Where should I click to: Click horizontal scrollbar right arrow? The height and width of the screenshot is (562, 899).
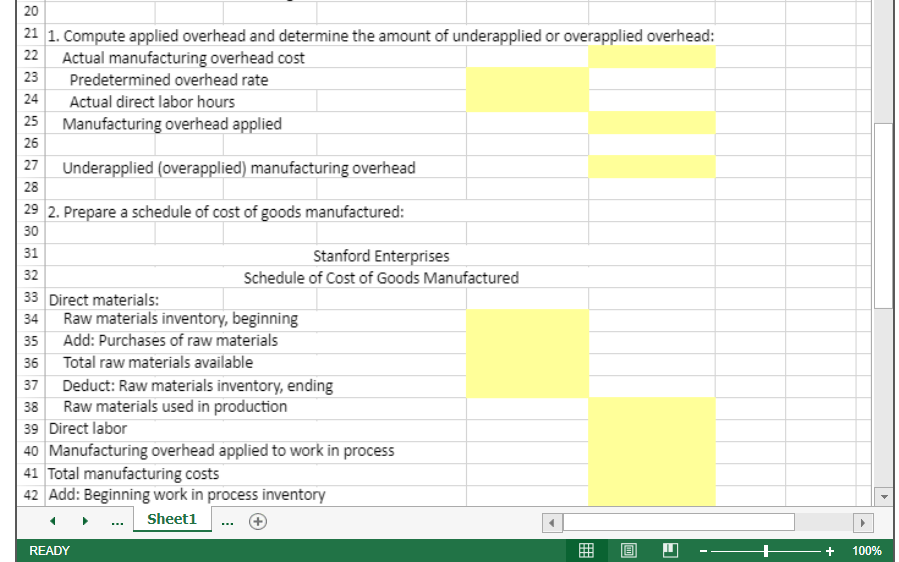click(x=862, y=522)
